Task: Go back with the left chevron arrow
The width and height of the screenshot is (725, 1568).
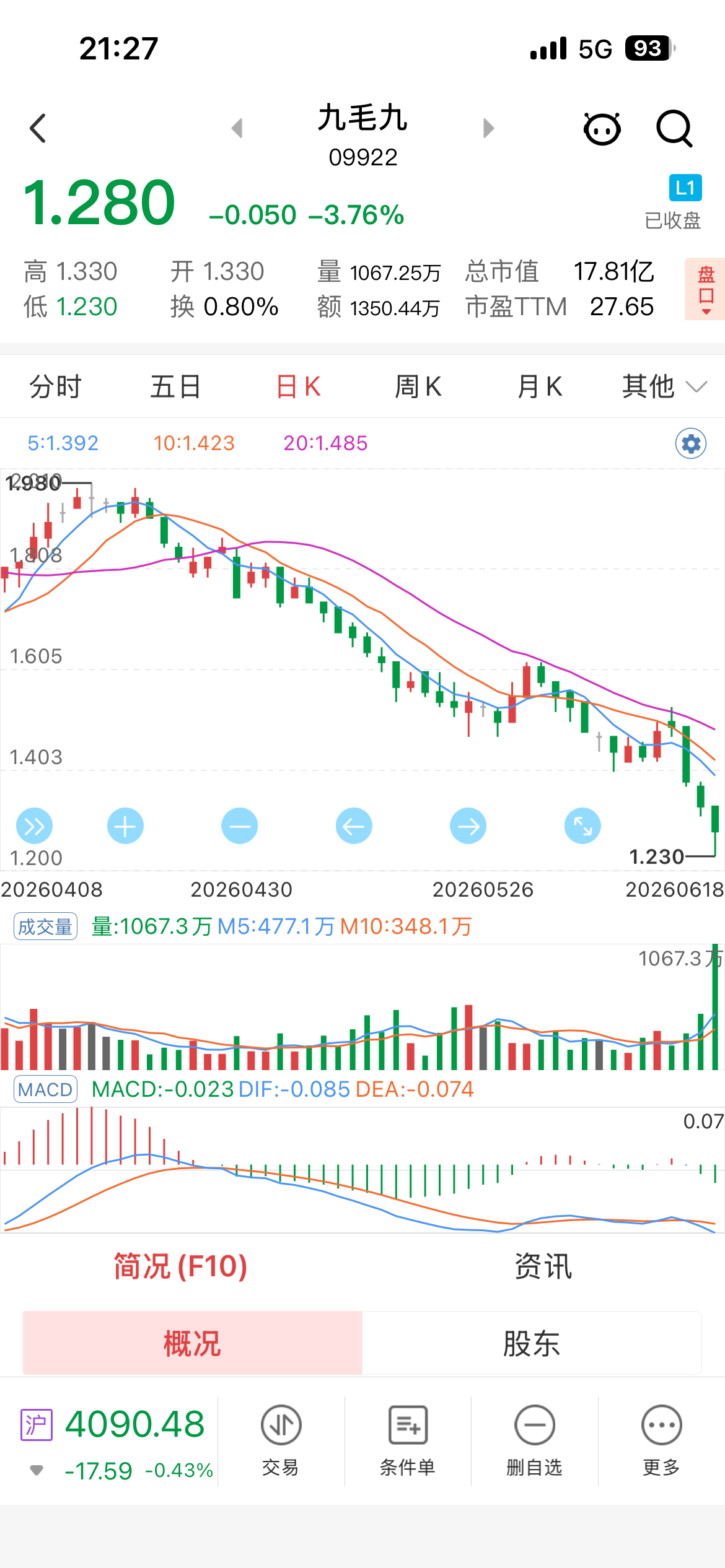Action: [38, 128]
